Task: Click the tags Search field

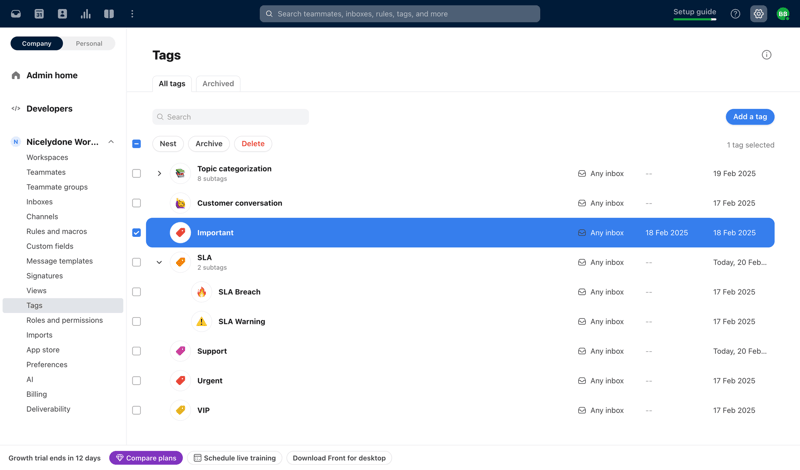Action: (231, 117)
